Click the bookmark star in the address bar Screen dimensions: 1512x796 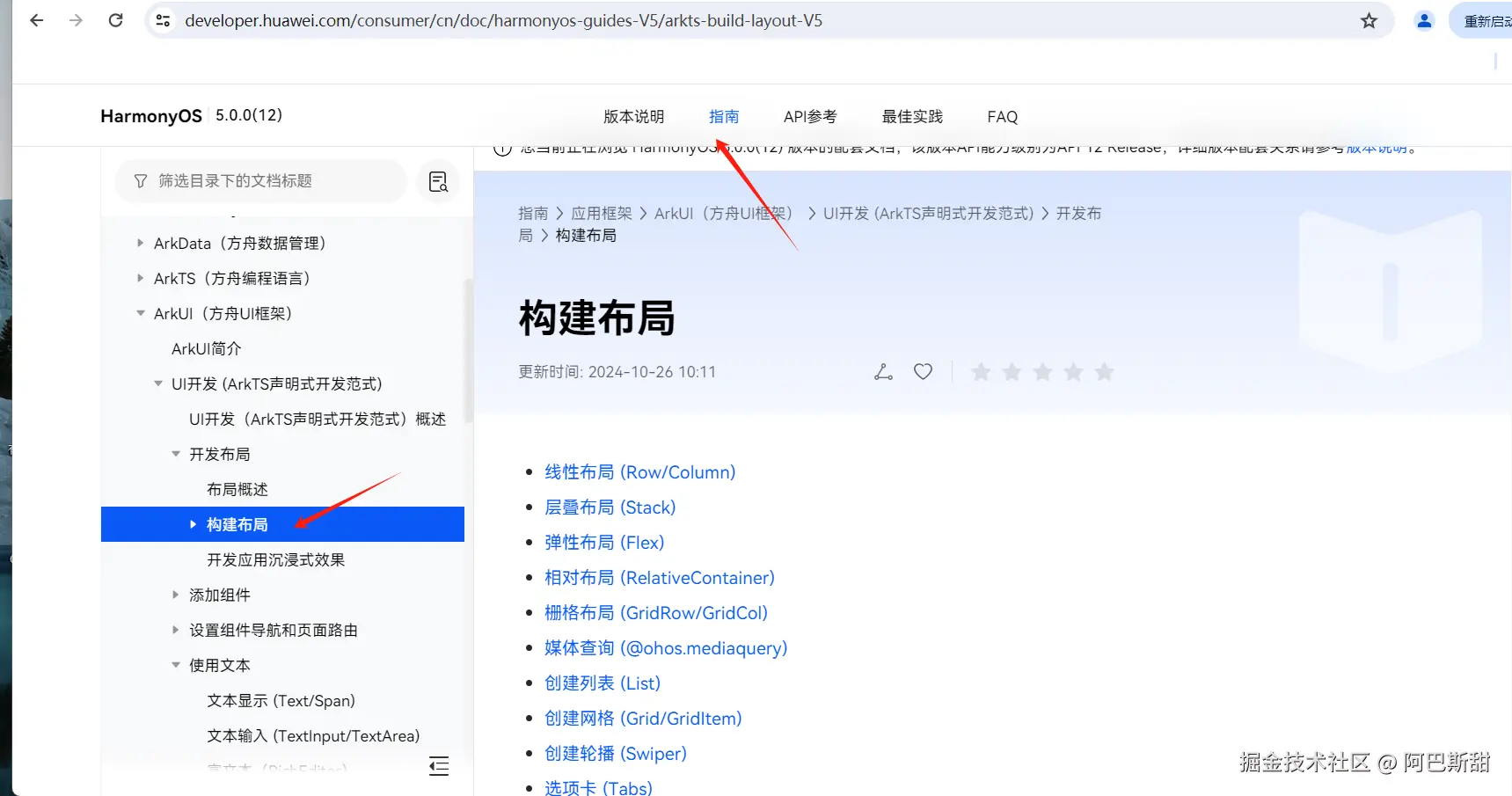coord(1369,20)
